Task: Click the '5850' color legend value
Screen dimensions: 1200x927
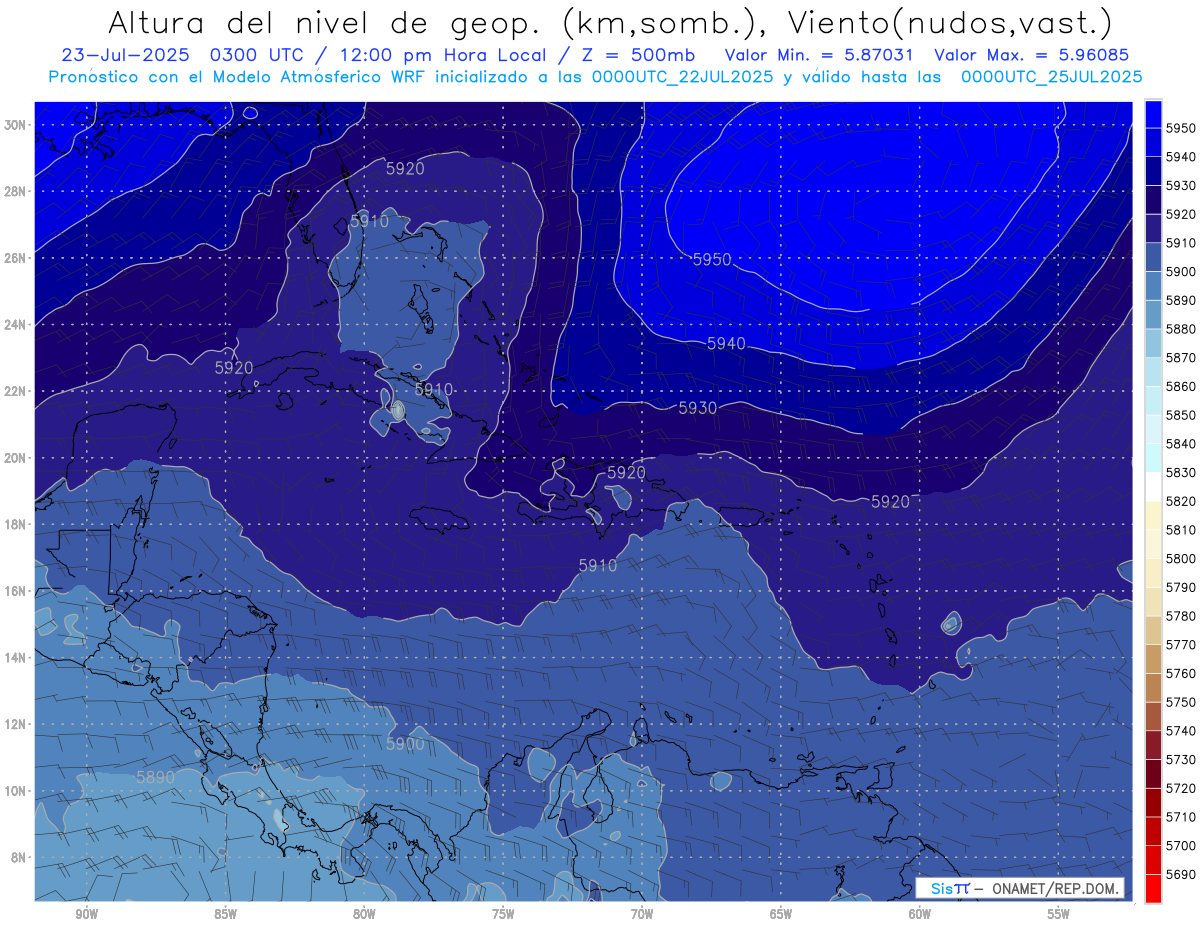Action: 1180,414
